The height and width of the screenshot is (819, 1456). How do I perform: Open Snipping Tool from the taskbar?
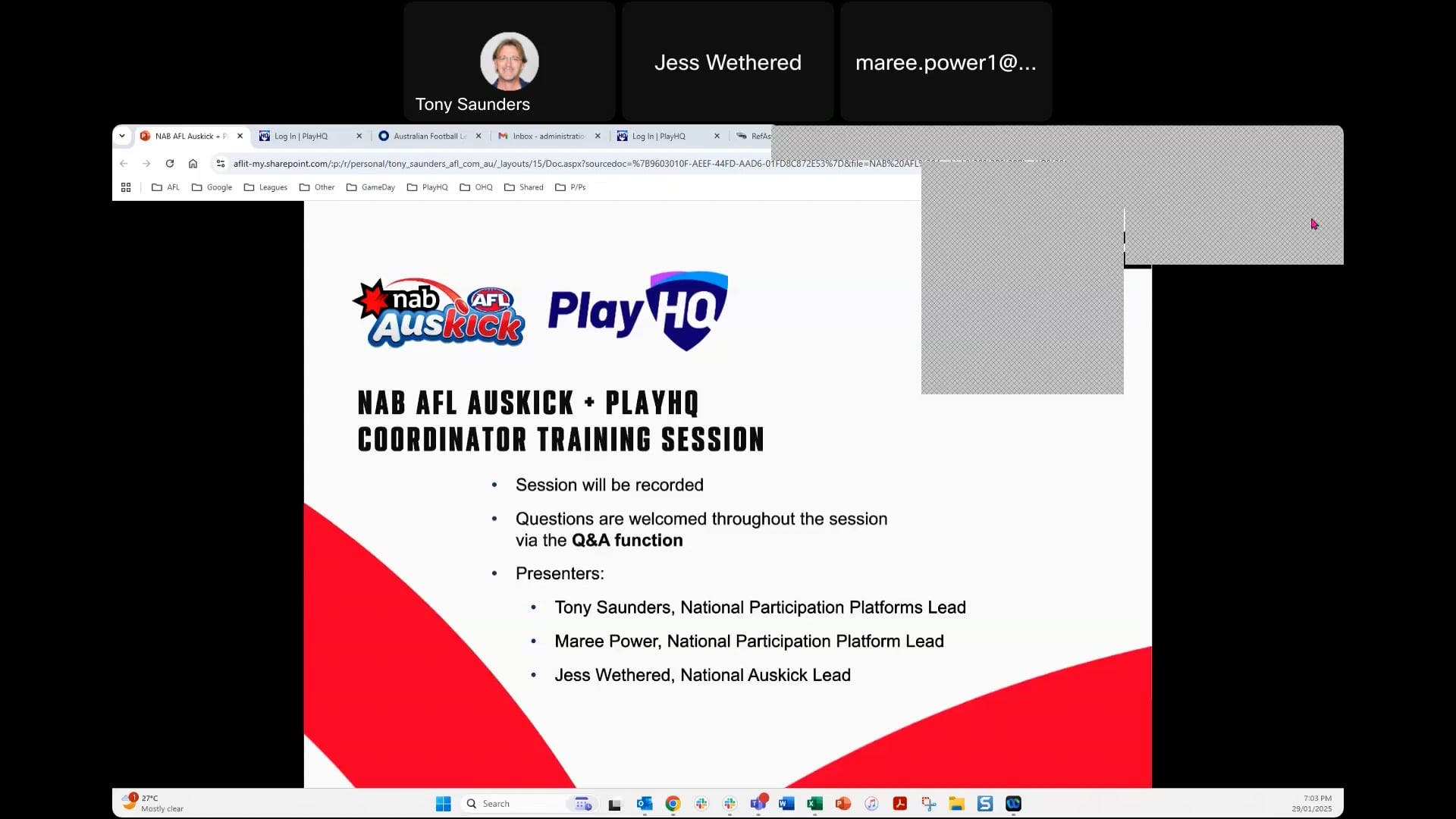(x=928, y=804)
